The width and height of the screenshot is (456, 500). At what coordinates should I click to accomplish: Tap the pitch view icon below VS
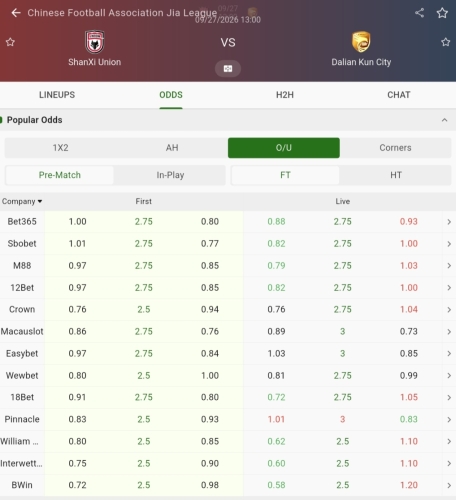tap(228, 69)
